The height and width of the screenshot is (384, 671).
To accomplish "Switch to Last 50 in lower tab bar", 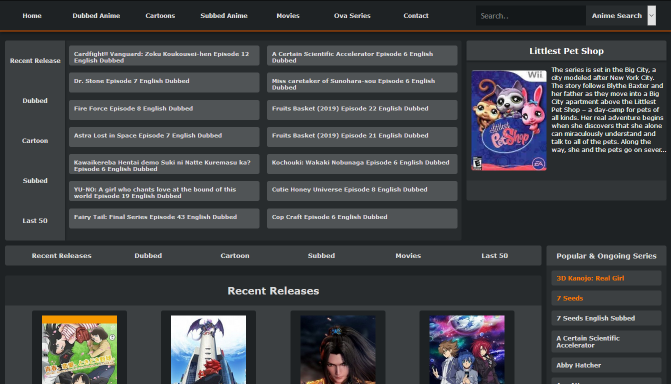I will click(495, 256).
